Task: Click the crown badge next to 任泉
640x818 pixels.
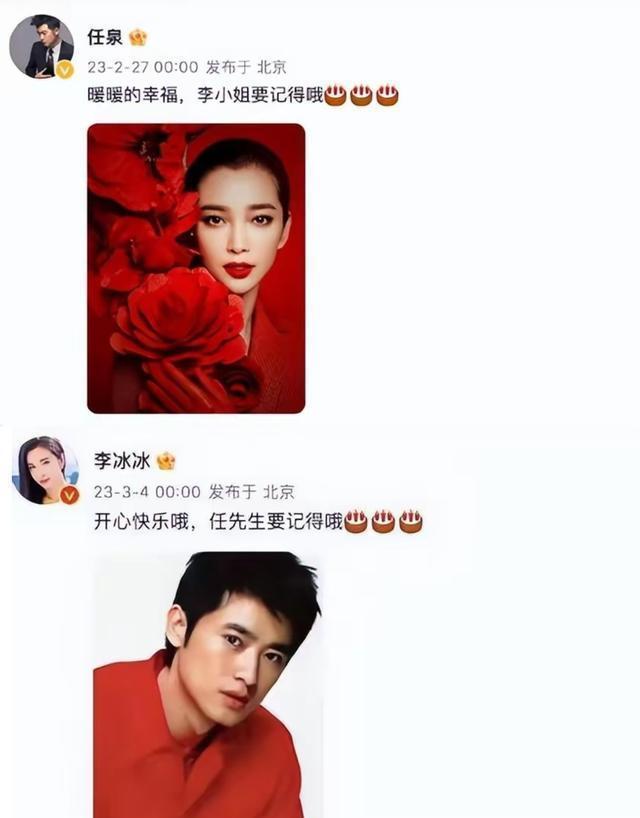Action: pos(138,37)
